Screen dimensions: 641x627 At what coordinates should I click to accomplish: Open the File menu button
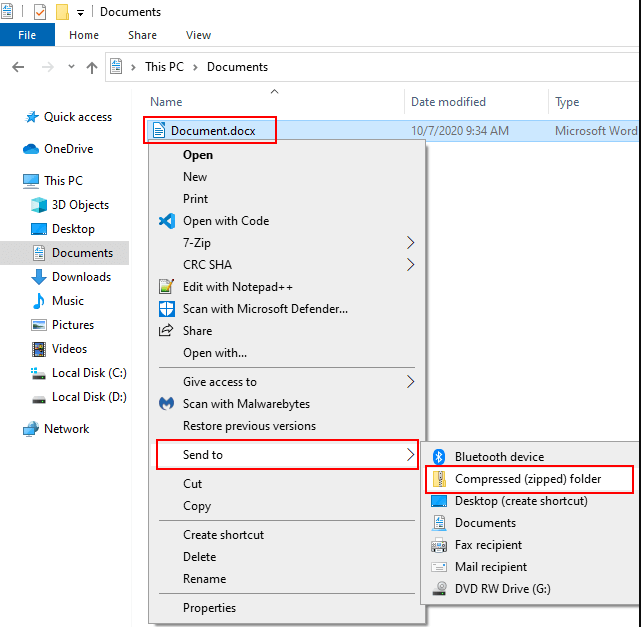coord(27,35)
